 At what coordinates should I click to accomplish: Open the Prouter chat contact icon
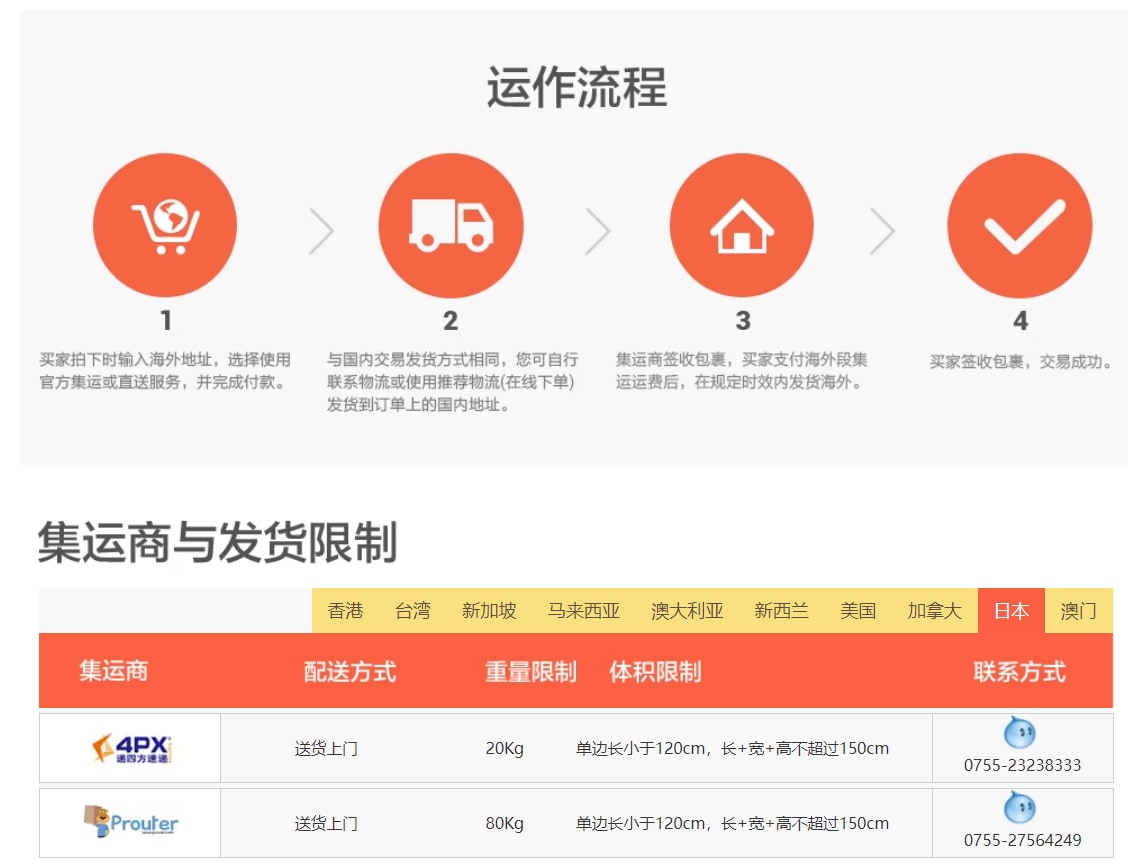tap(1020, 807)
